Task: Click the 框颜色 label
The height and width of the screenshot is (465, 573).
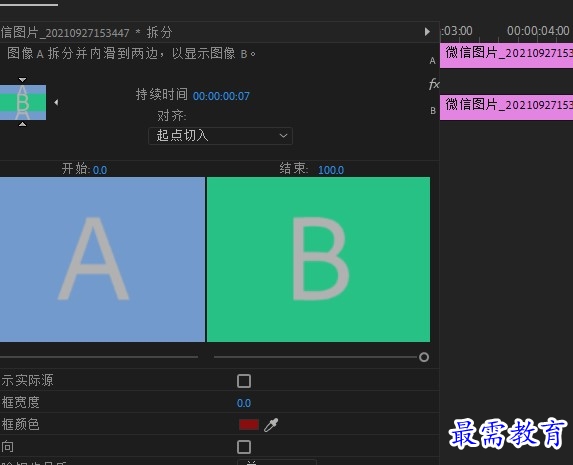Action: [x=20, y=424]
